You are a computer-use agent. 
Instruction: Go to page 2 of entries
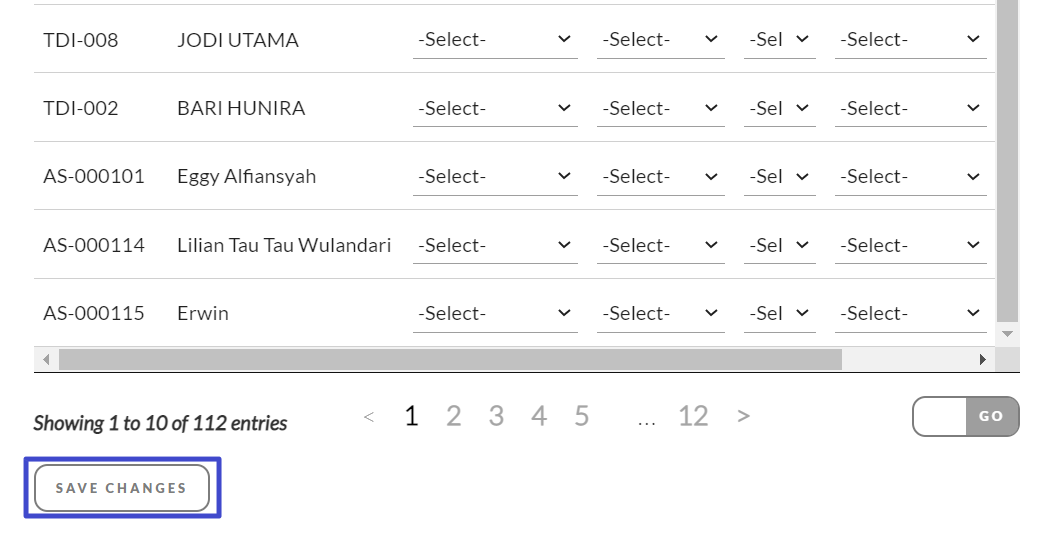pyautogui.click(x=453, y=416)
